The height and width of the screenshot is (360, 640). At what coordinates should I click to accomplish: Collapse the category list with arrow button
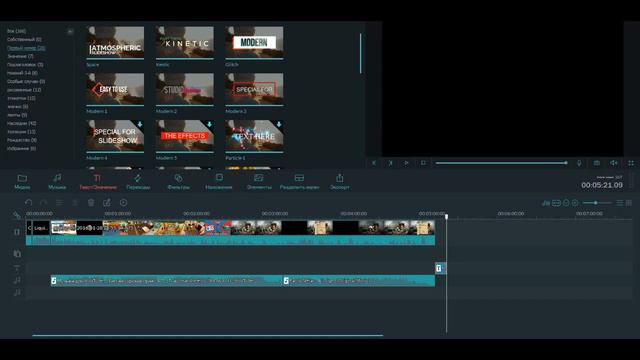pyautogui.click(x=70, y=31)
